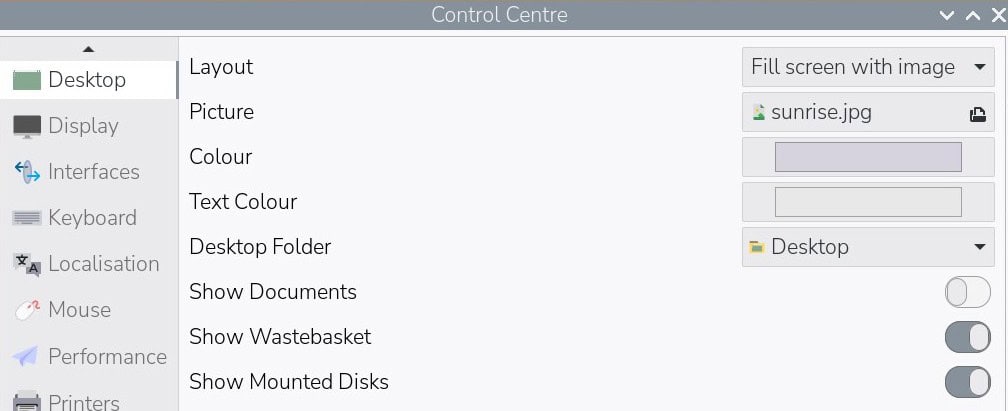Switch to the Display tab
This screenshot has width=1008, height=411.
point(83,126)
